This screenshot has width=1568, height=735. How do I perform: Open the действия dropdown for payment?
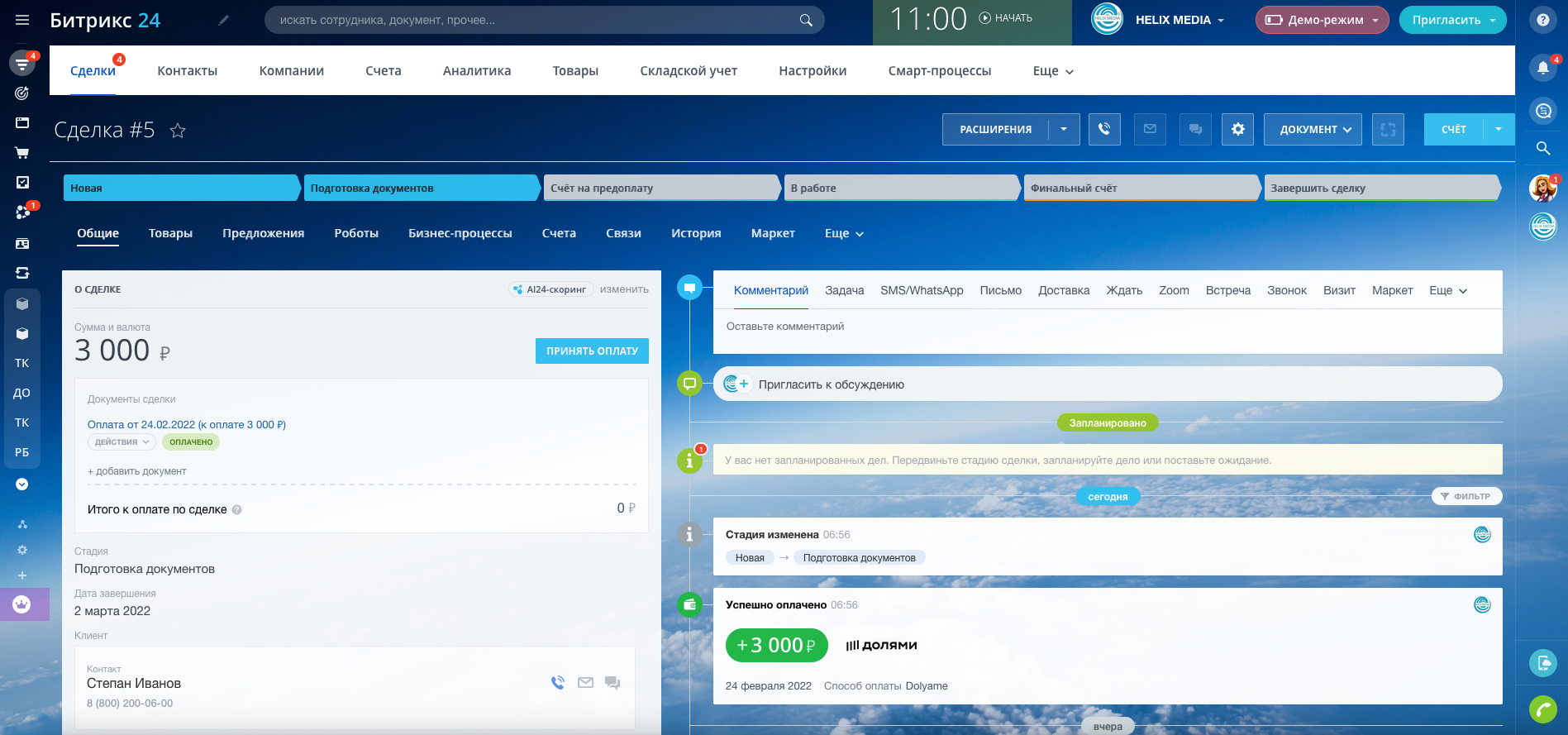click(122, 442)
